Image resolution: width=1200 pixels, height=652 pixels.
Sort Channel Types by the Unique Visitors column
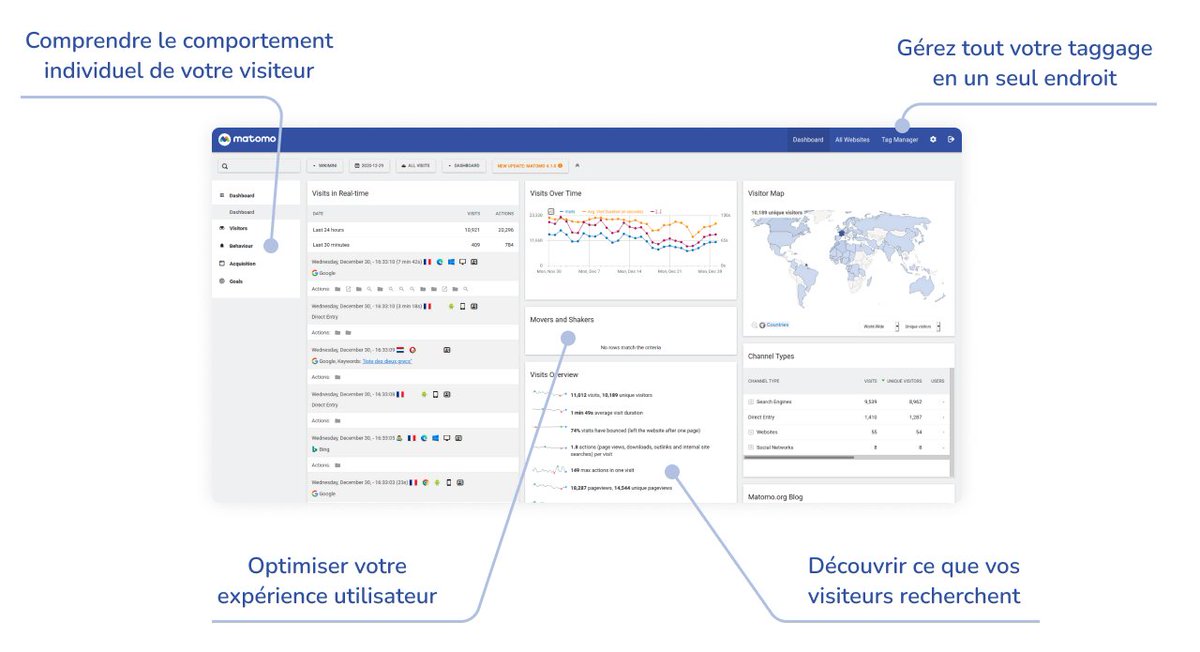click(x=904, y=381)
